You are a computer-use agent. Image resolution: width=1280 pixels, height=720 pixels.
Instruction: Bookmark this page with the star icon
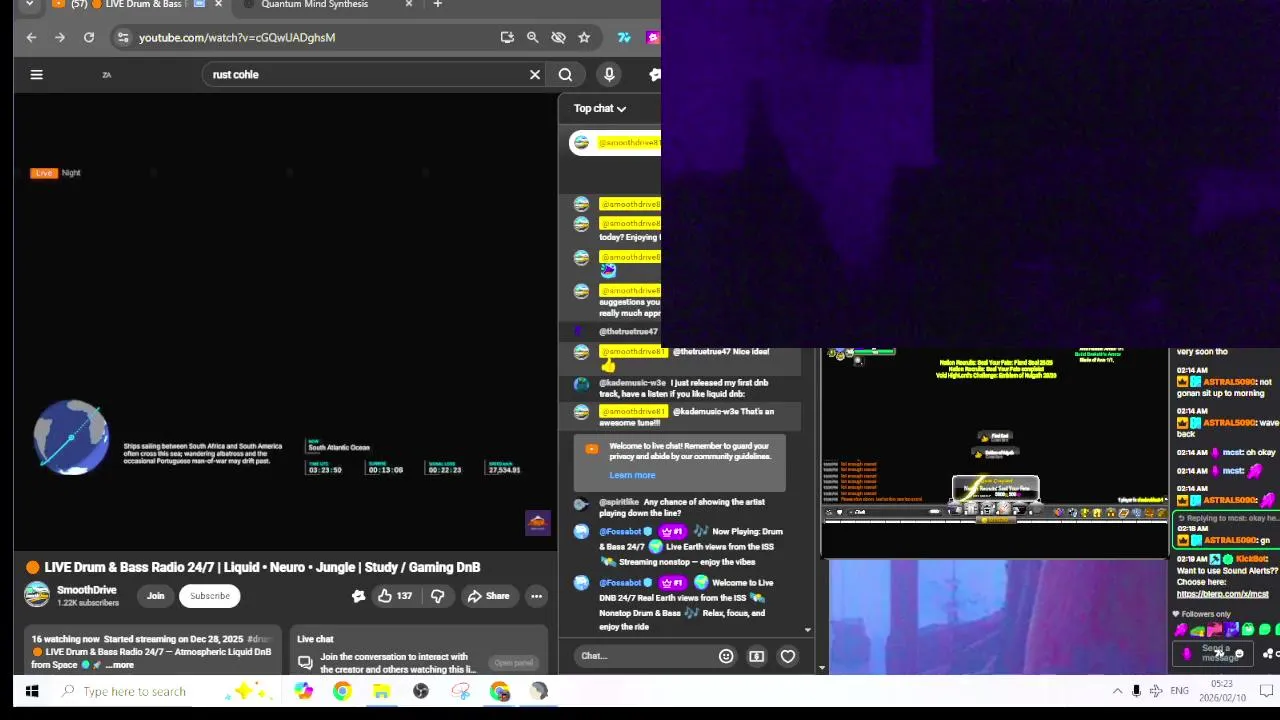pos(584,37)
